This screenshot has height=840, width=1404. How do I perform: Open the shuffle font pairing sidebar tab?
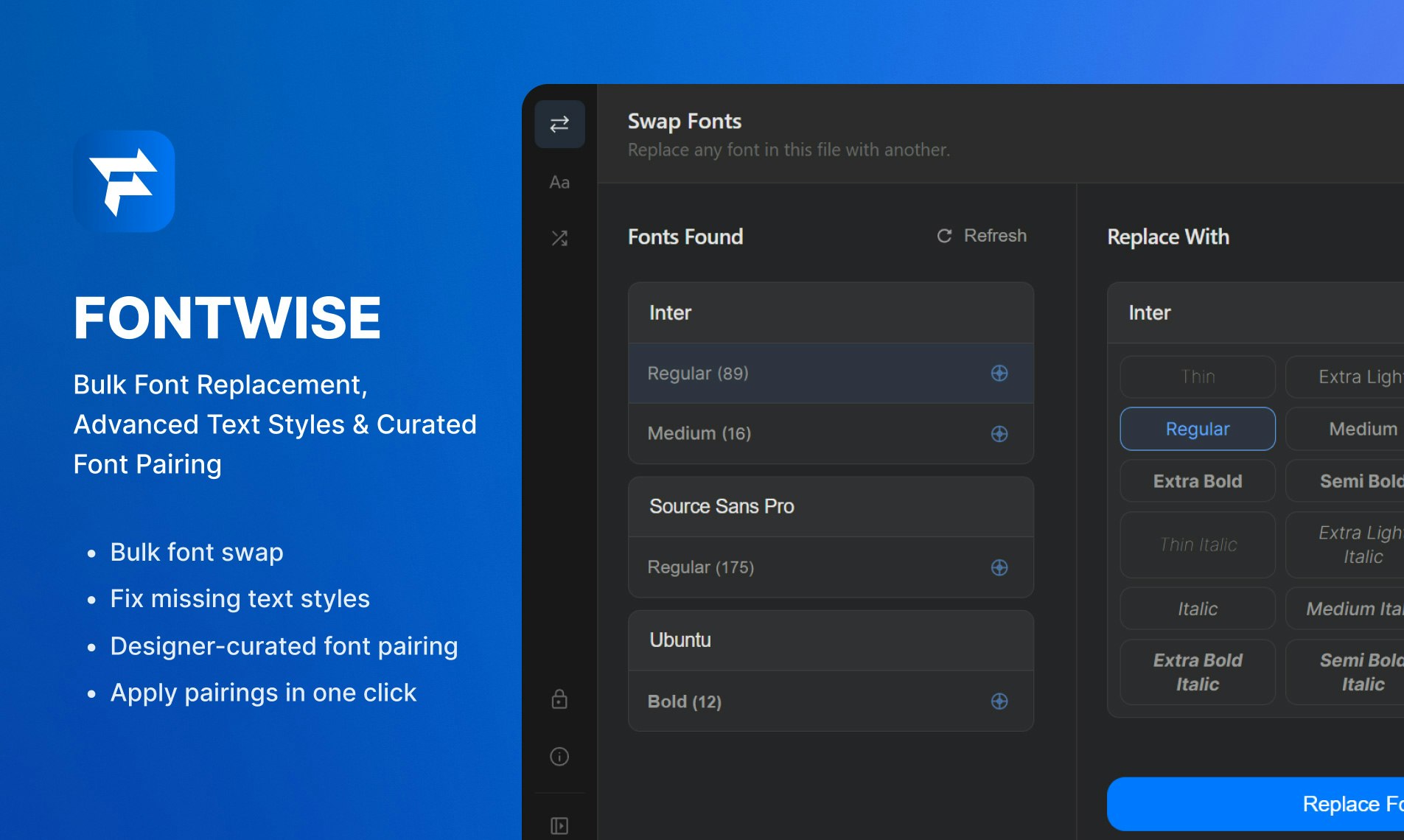click(x=559, y=238)
